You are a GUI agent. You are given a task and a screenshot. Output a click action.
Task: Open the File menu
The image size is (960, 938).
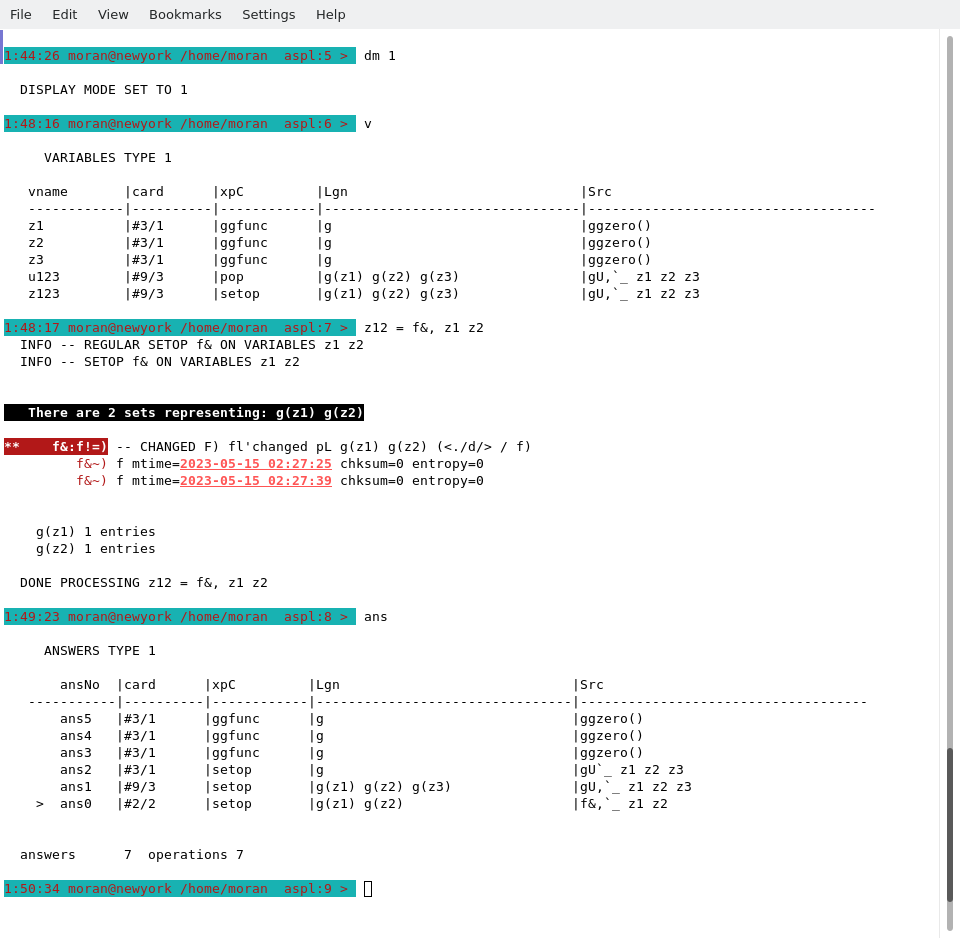coord(21,14)
